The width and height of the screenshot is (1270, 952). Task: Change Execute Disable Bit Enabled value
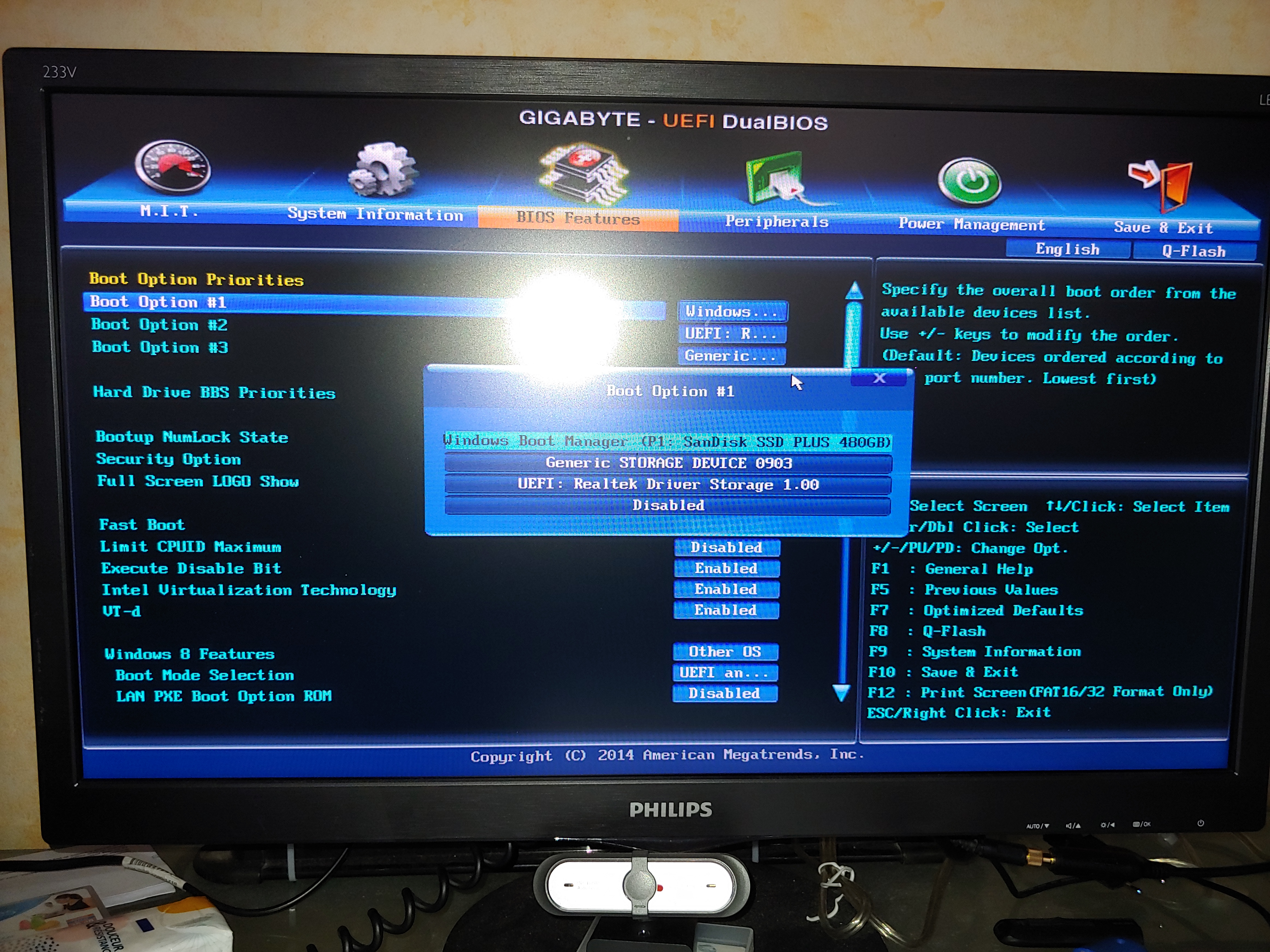click(x=726, y=568)
